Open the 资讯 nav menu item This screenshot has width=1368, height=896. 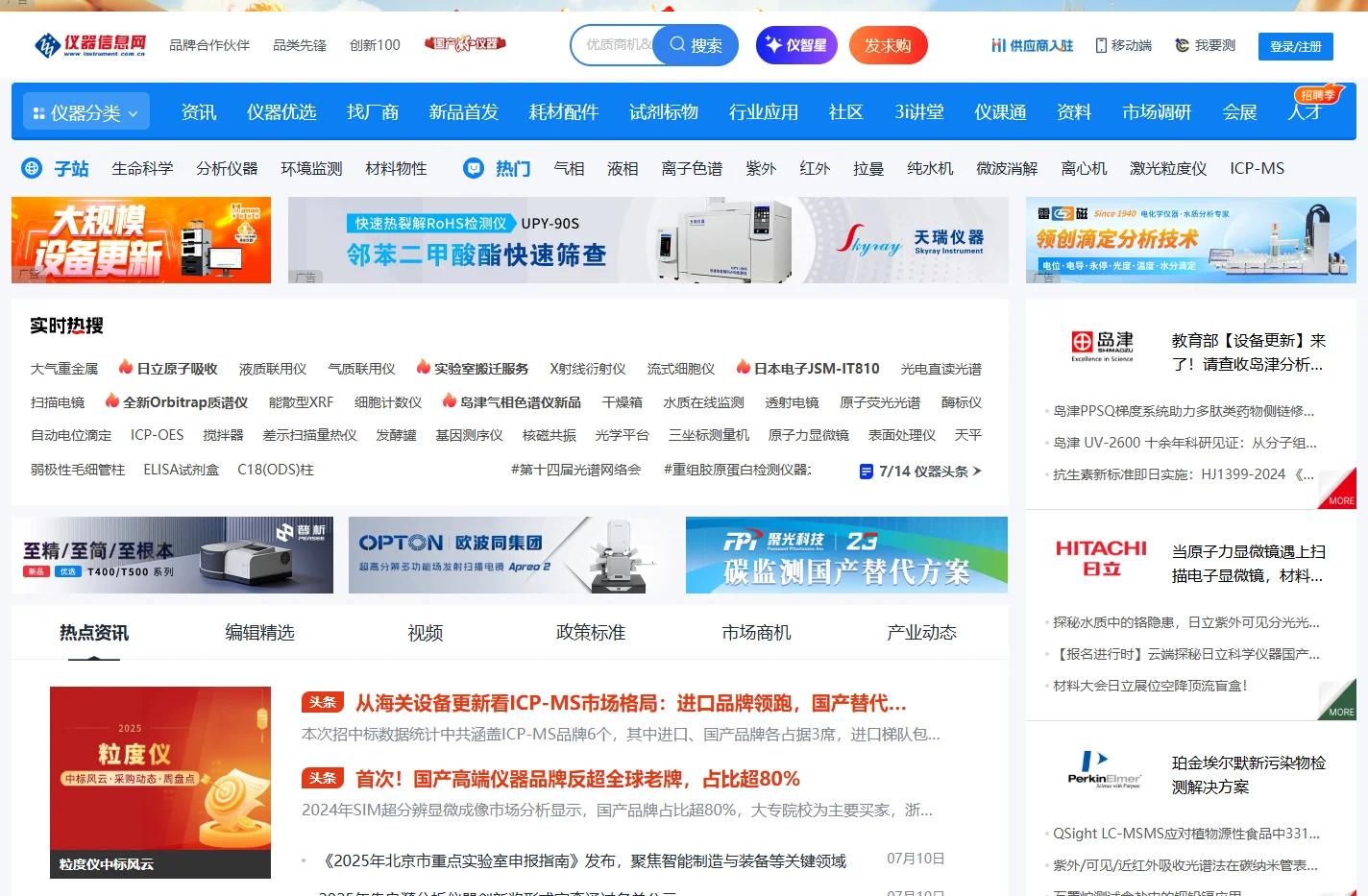[199, 112]
